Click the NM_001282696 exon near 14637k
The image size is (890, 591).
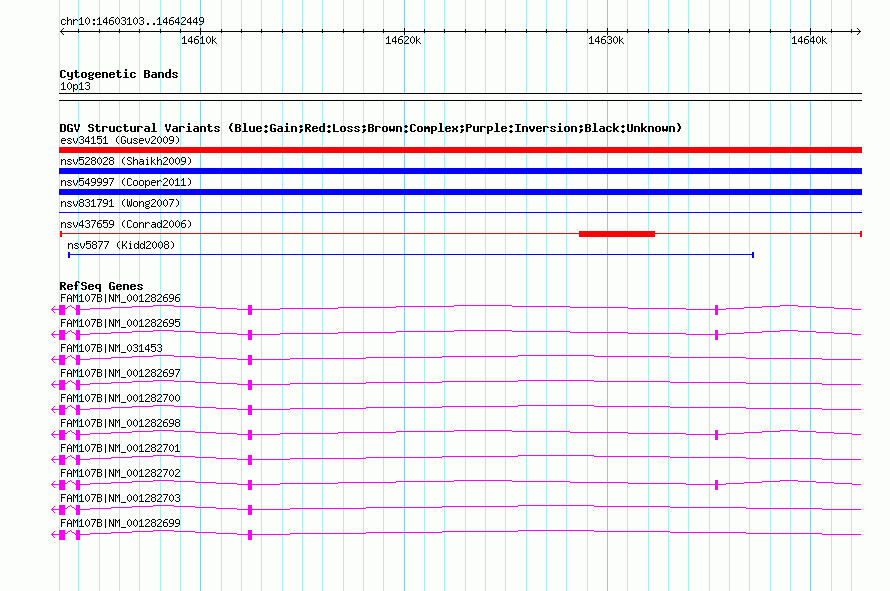[716, 310]
